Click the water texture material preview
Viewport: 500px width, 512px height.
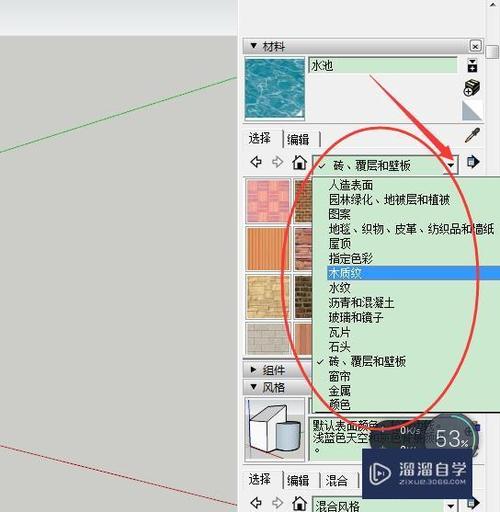275,88
